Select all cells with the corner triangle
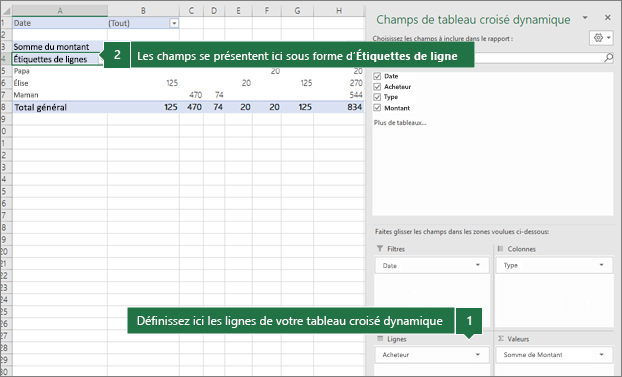622x377 pixels. pyautogui.click(x=6, y=11)
